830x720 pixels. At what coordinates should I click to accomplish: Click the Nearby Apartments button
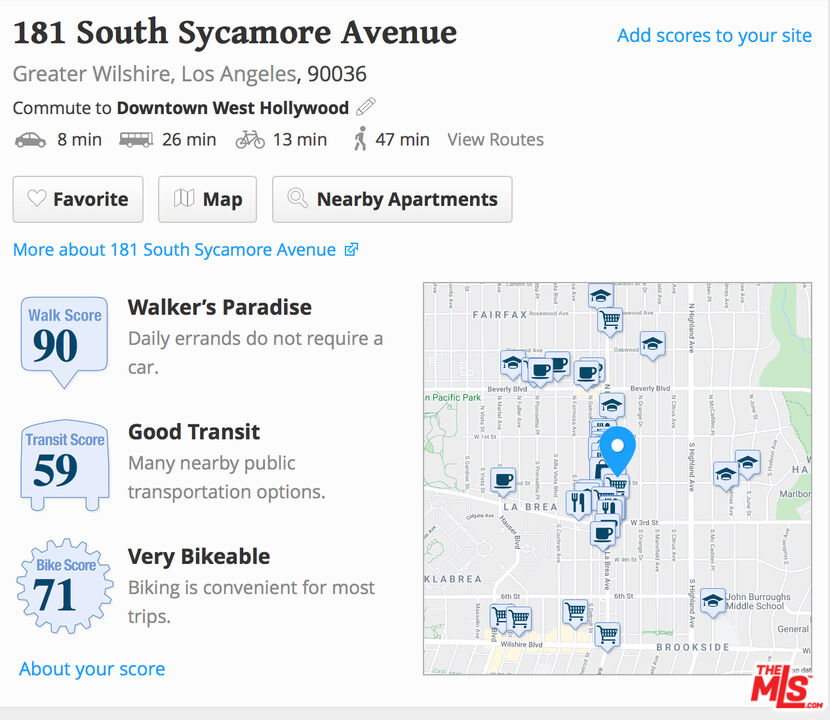click(x=392, y=199)
